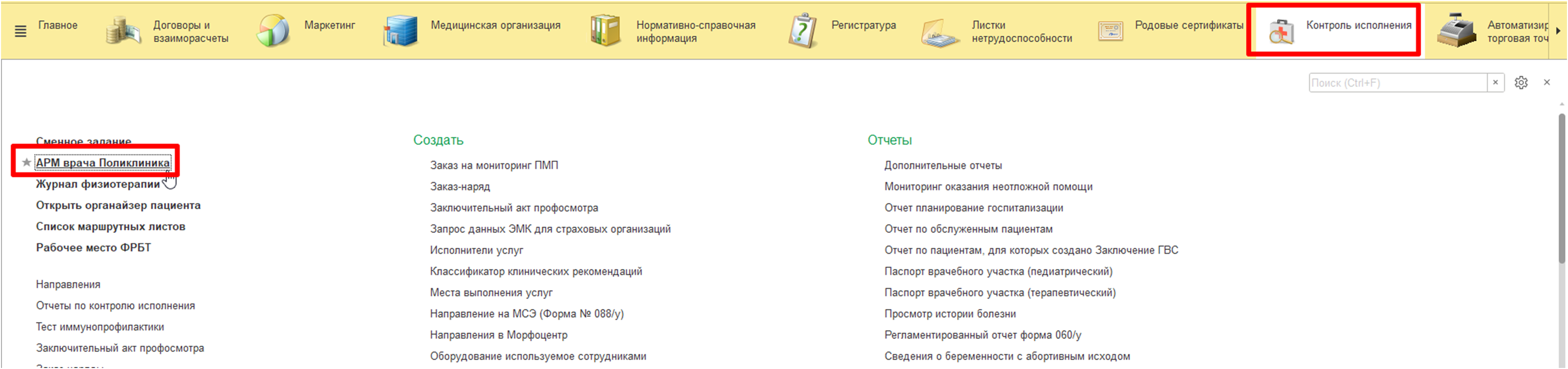The image size is (1568, 369).
Task: Click the Листки нетрудоспособности section icon
Action: point(941,32)
